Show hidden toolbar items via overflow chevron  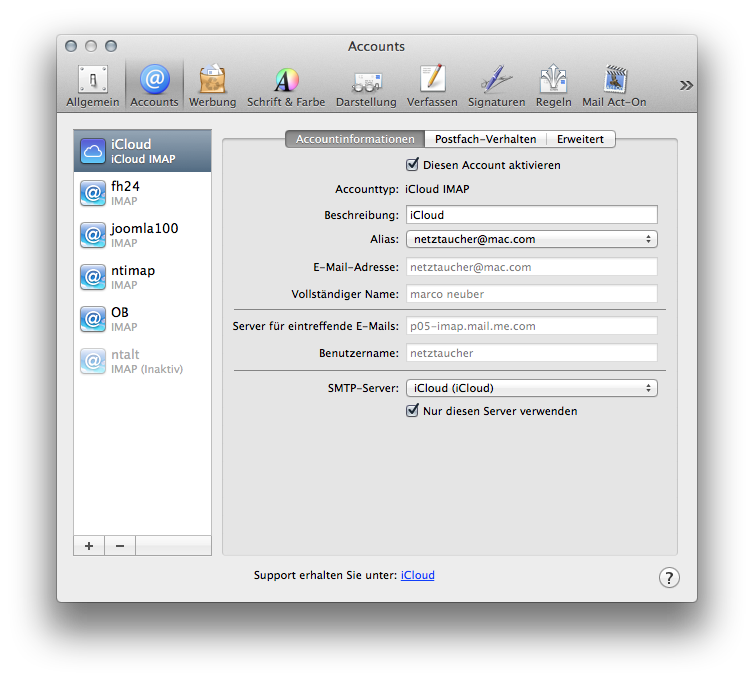click(686, 85)
